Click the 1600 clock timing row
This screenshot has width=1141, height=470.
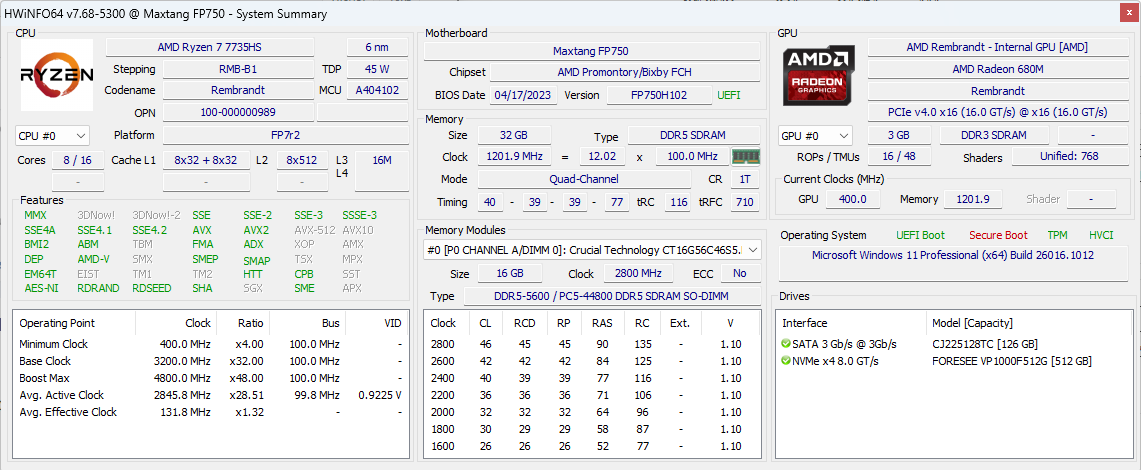coord(592,446)
